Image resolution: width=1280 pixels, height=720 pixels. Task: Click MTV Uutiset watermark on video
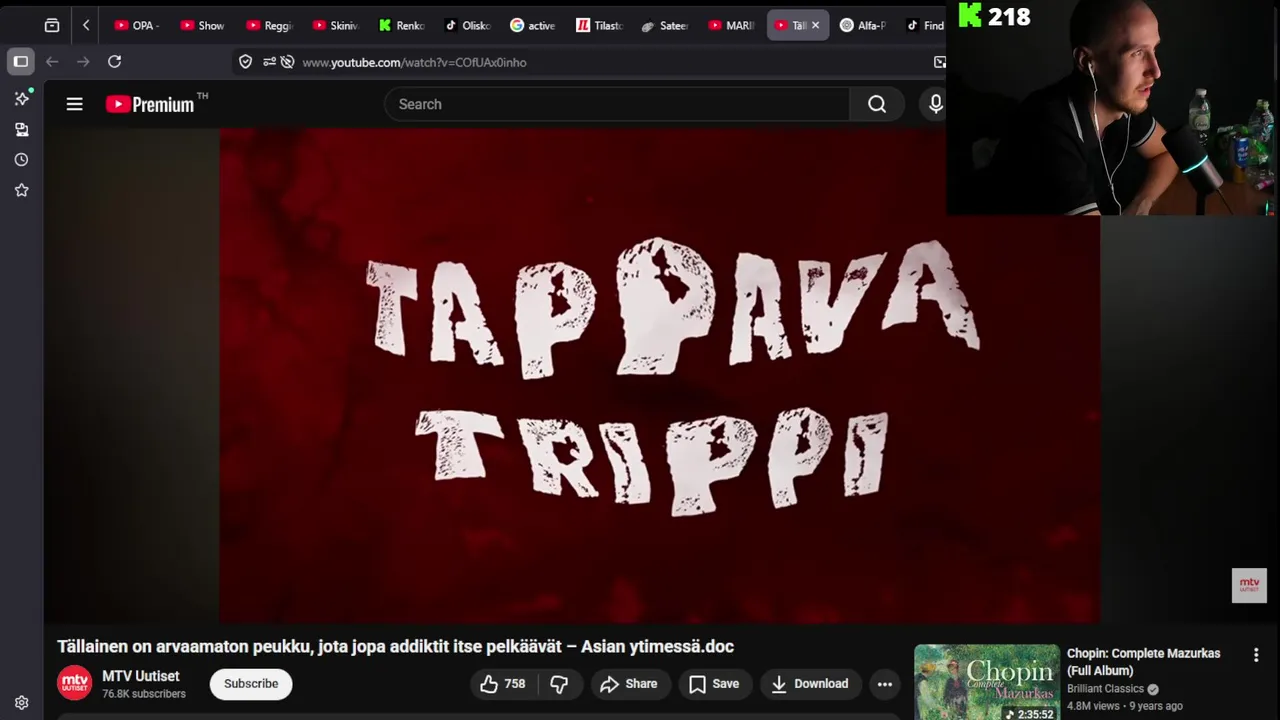tap(1249, 586)
